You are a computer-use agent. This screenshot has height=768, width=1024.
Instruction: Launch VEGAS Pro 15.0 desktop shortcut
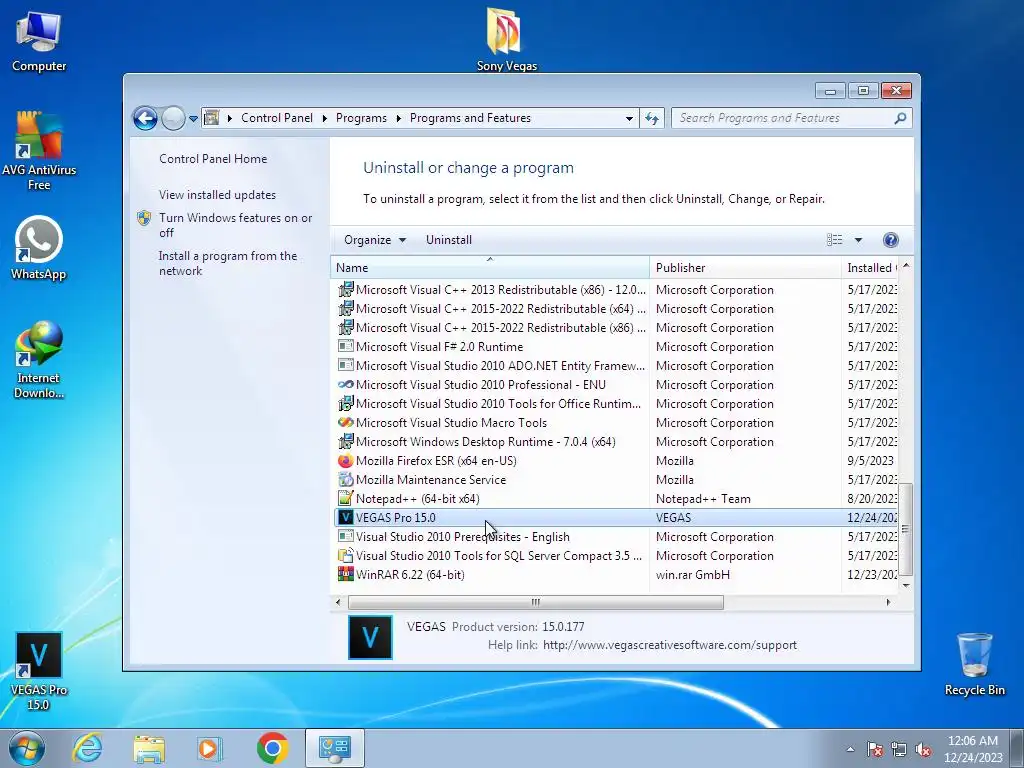click(x=39, y=671)
